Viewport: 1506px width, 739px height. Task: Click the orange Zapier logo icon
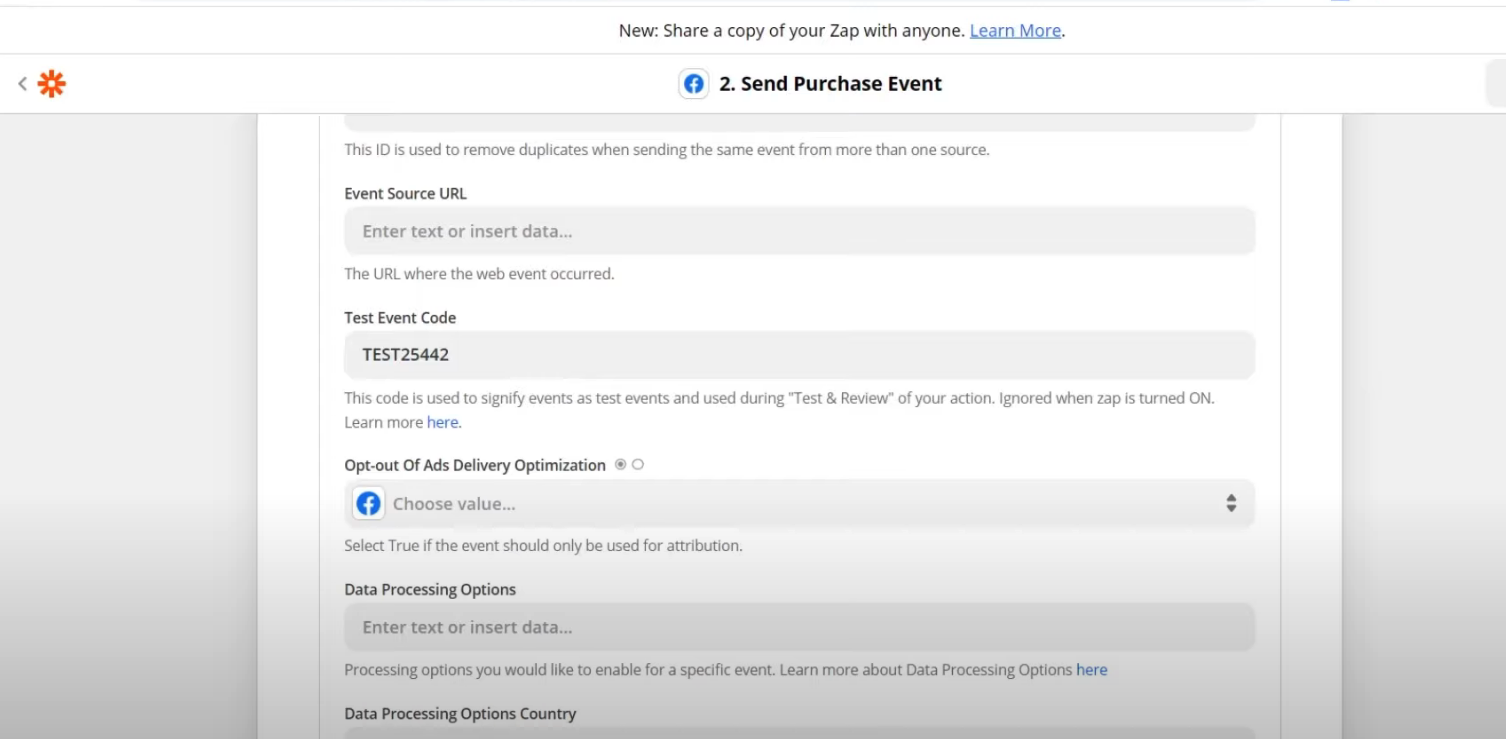click(51, 84)
